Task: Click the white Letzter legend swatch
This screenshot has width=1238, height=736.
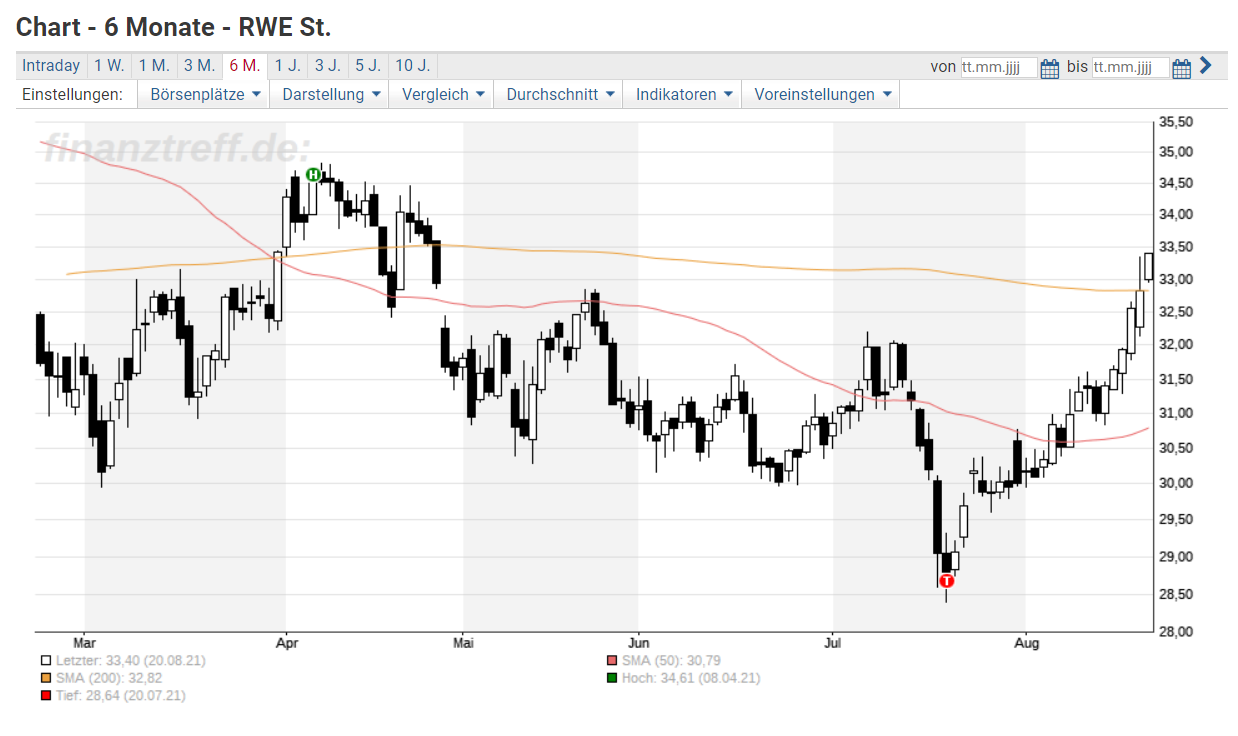Action: pos(46,661)
